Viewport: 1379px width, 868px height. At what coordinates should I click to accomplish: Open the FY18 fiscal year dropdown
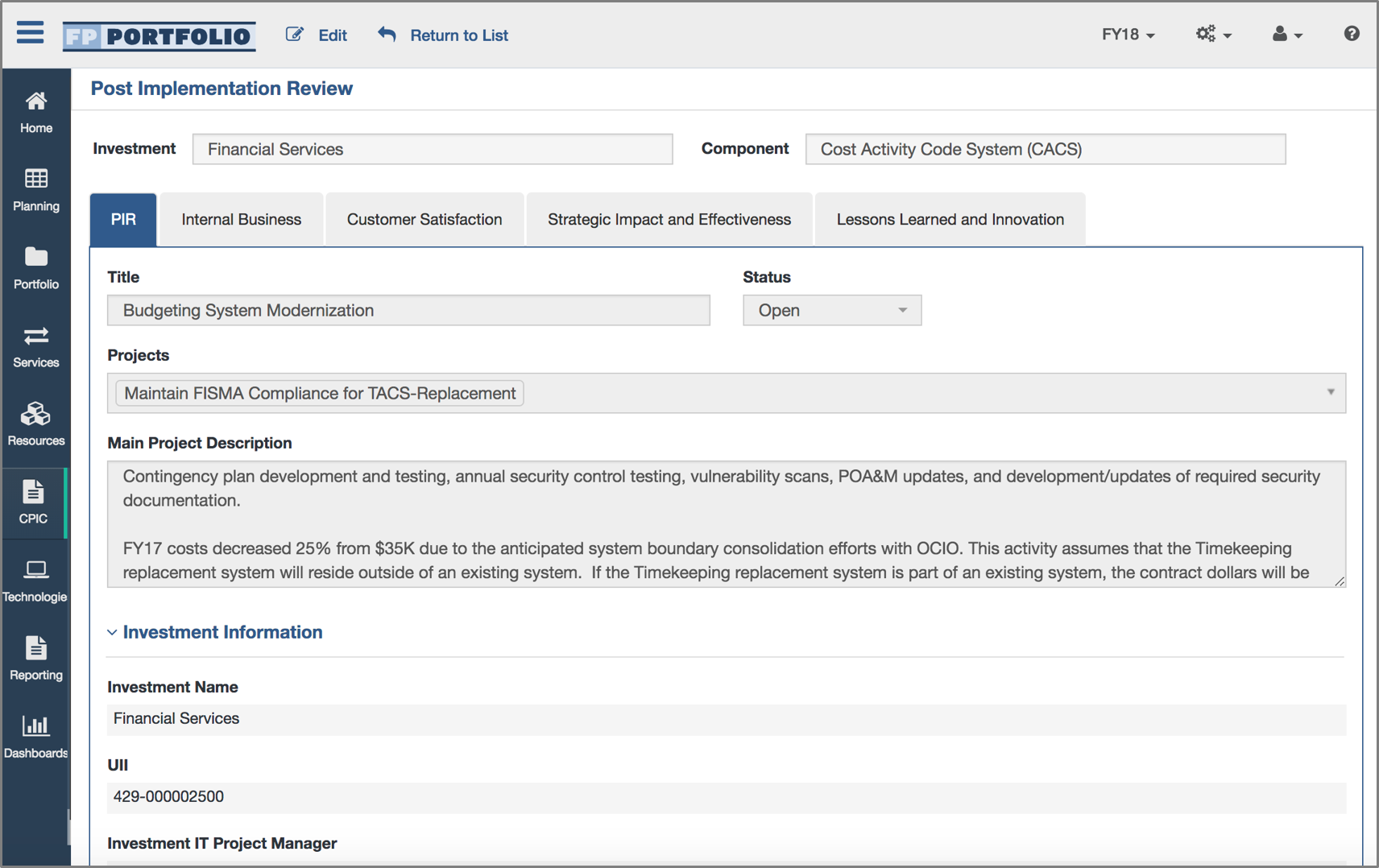(1128, 35)
